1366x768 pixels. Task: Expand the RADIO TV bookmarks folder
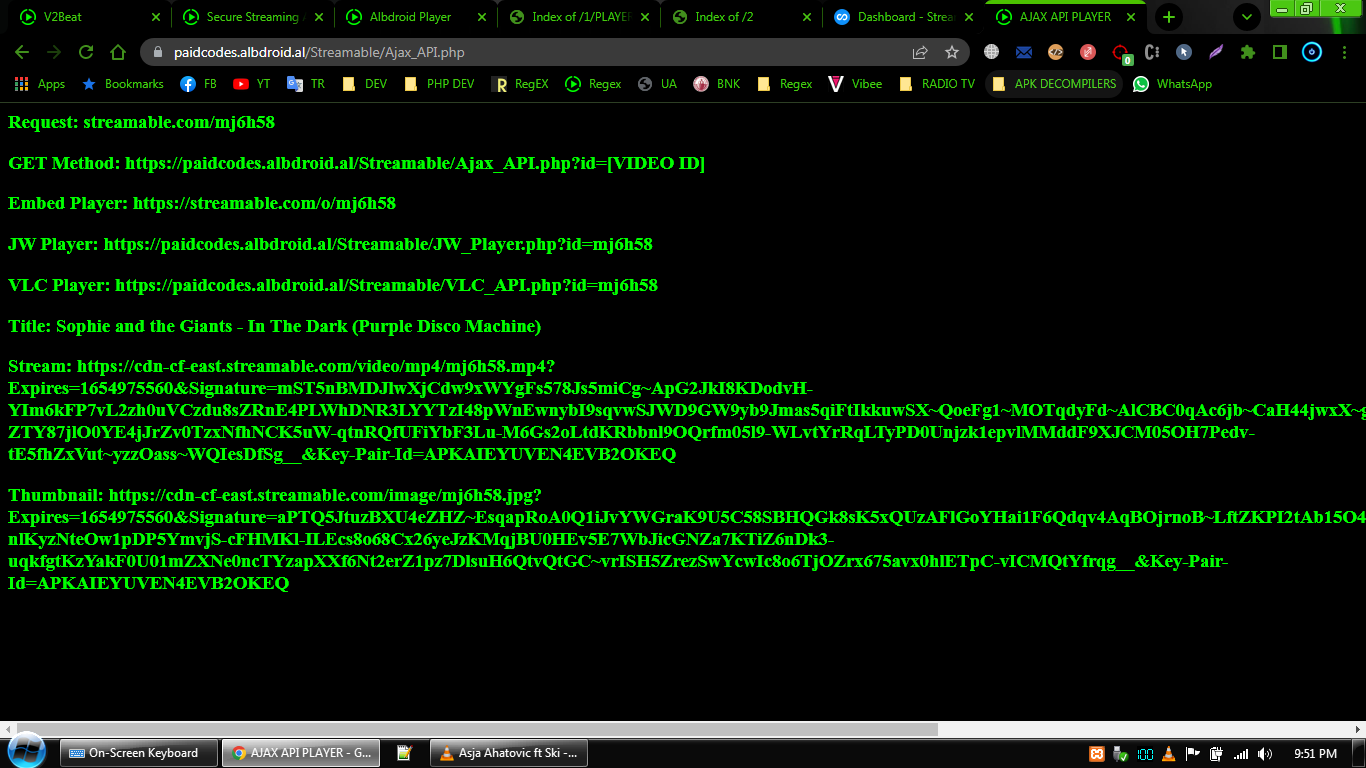(x=937, y=84)
